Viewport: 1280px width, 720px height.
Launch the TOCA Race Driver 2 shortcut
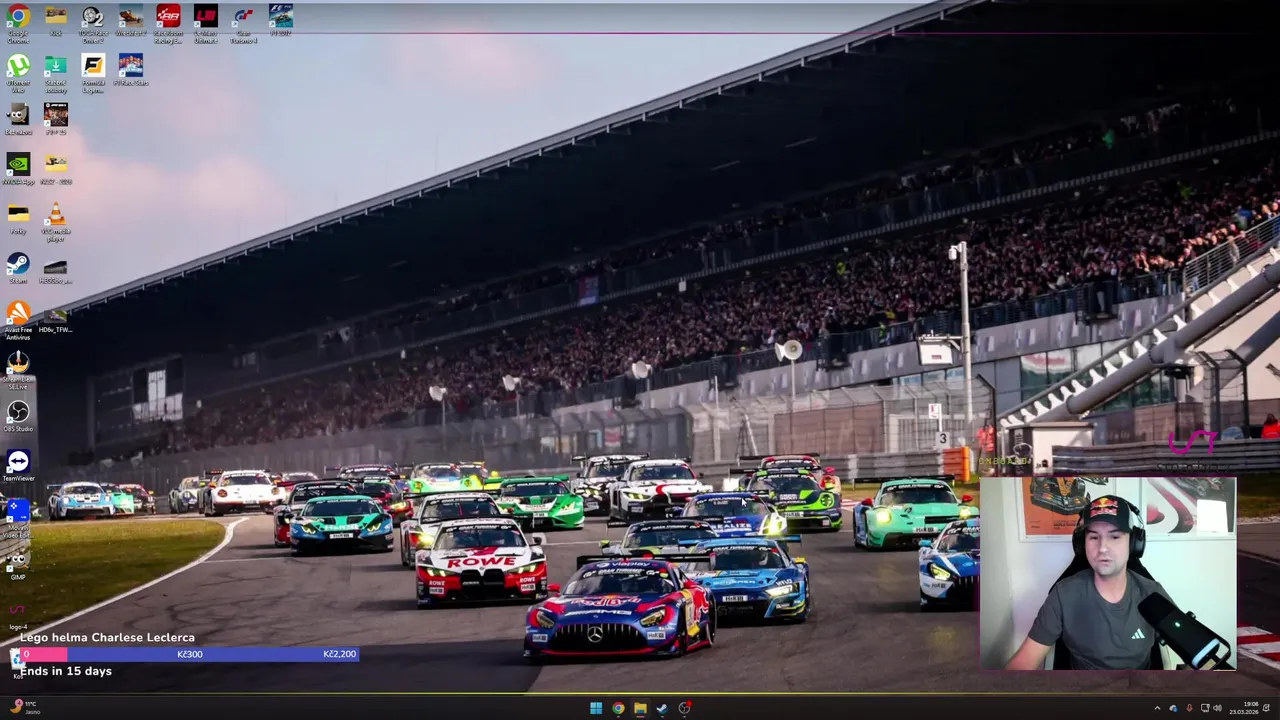(93, 23)
